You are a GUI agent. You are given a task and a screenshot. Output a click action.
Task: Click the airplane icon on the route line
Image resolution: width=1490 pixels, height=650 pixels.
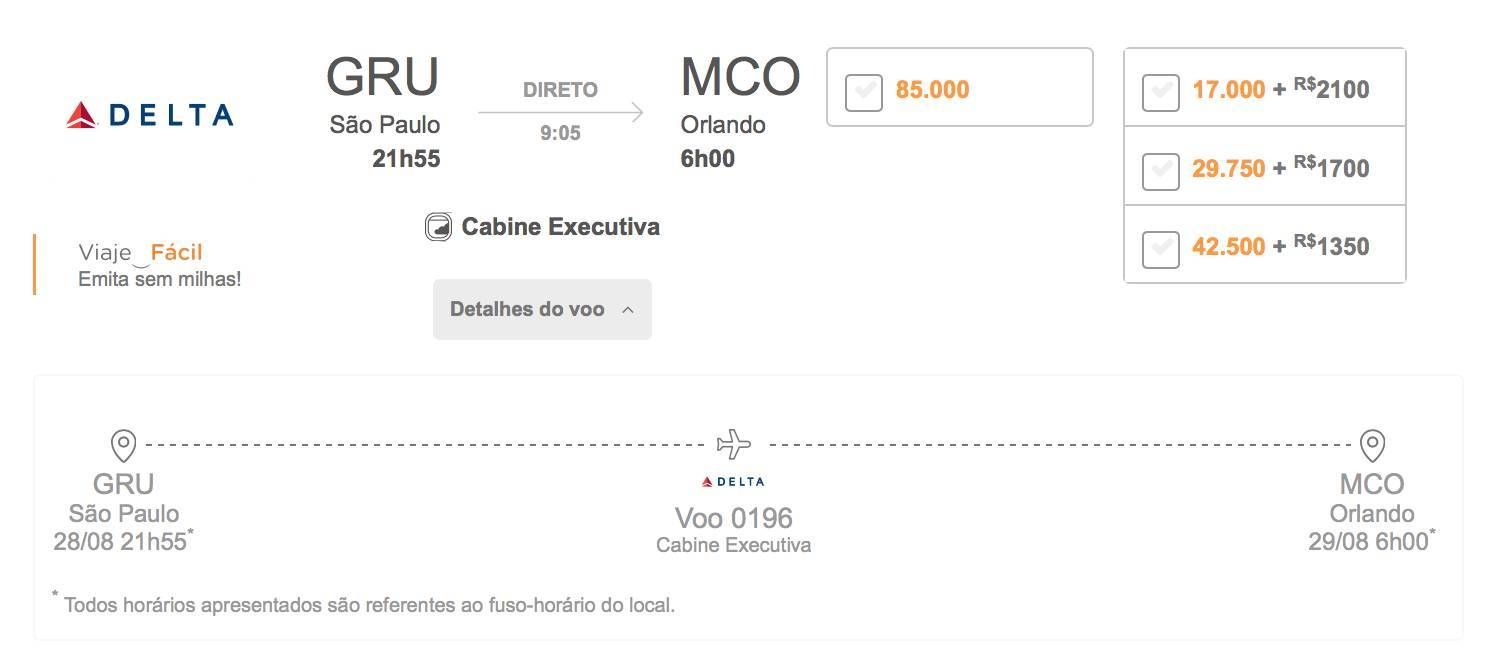coord(734,443)
